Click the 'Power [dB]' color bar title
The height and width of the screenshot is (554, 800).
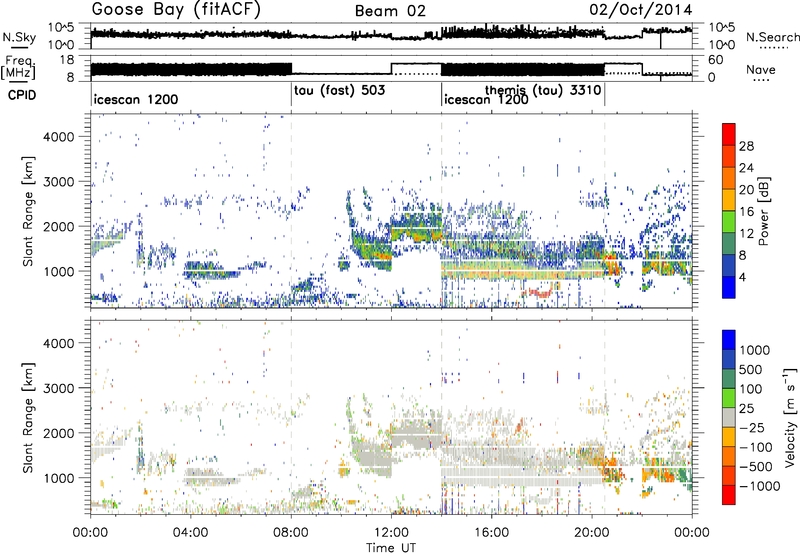pos(763,211)
